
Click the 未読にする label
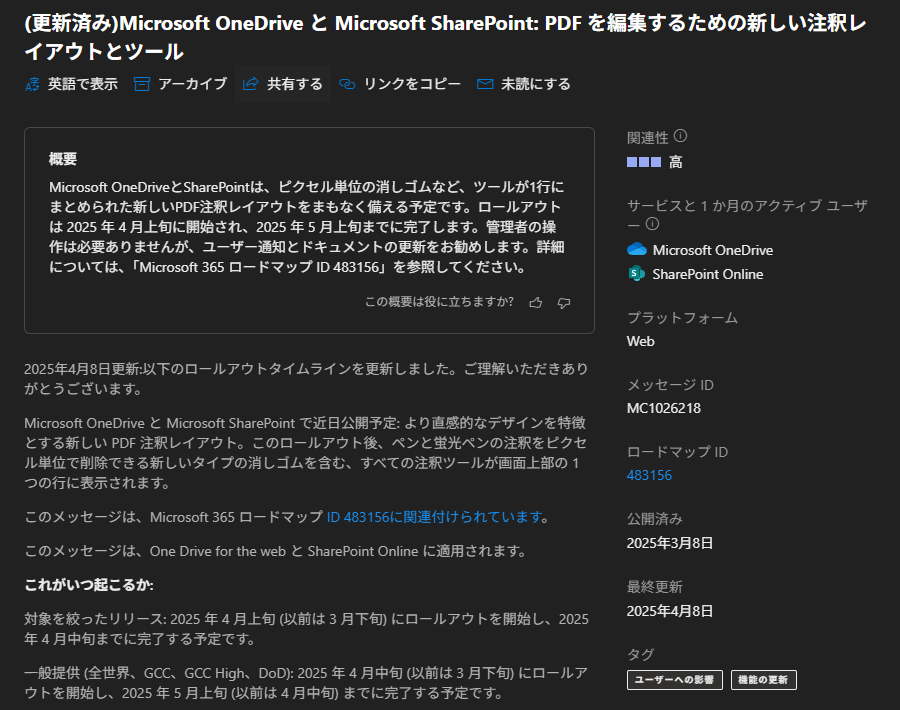point(536,84)
